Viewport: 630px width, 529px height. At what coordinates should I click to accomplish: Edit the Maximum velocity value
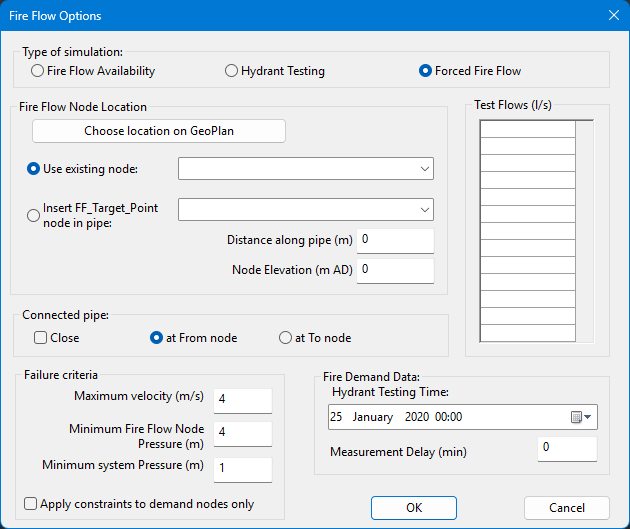(x=242, y=400)
